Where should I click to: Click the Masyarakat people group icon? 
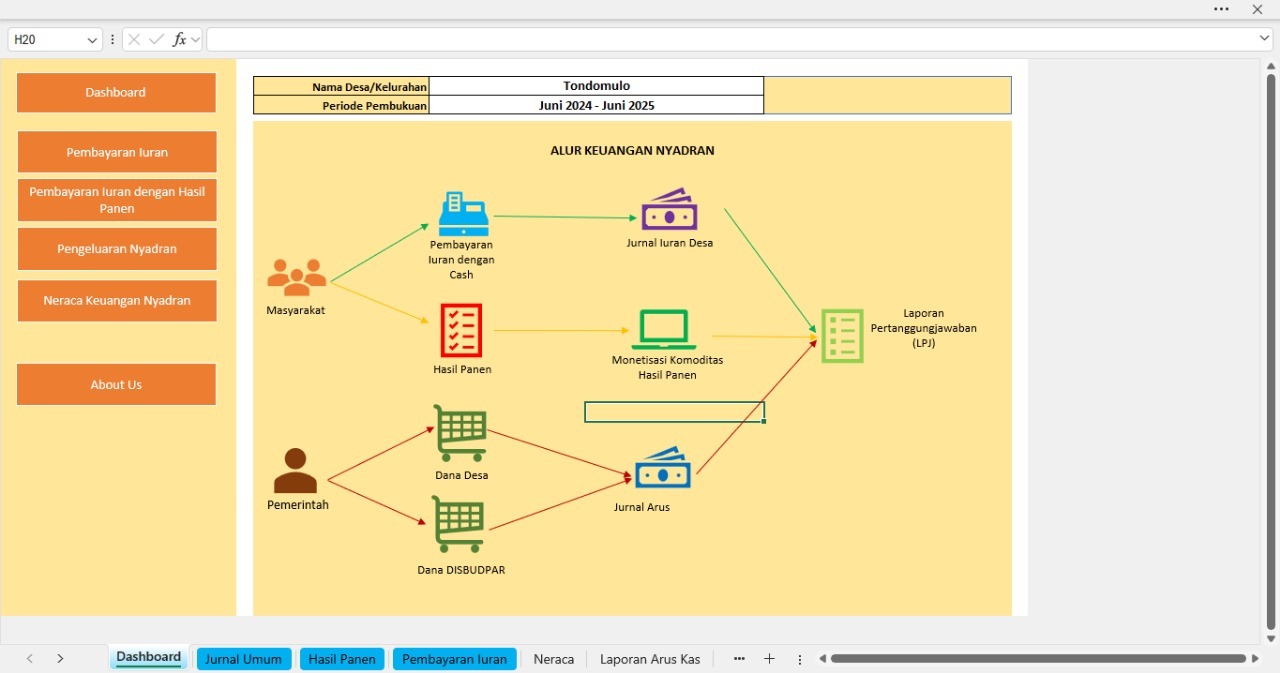coord(296,278)
